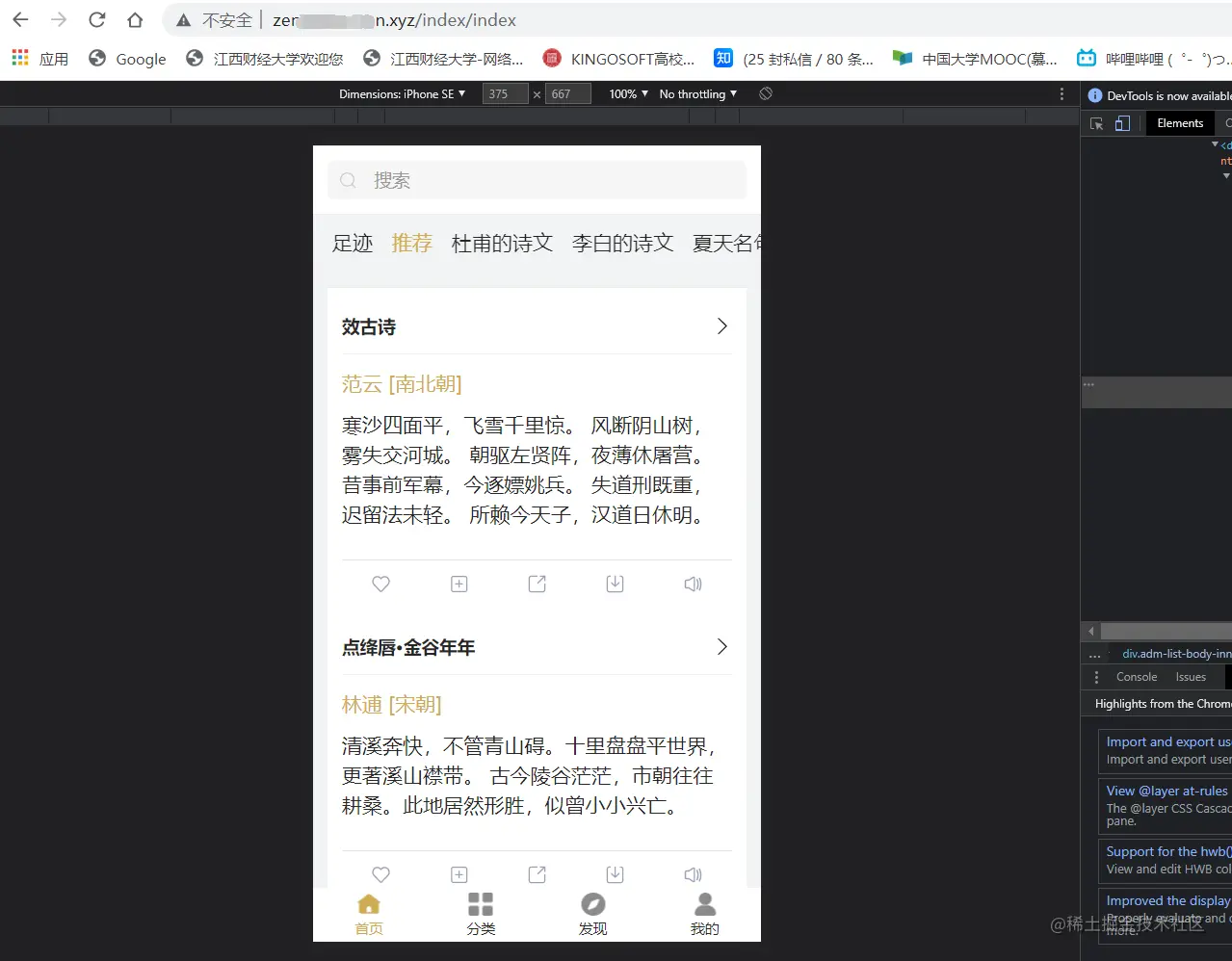
Task: Open the 哔哩哔哩 bookmark
Action: (1153, 59)
